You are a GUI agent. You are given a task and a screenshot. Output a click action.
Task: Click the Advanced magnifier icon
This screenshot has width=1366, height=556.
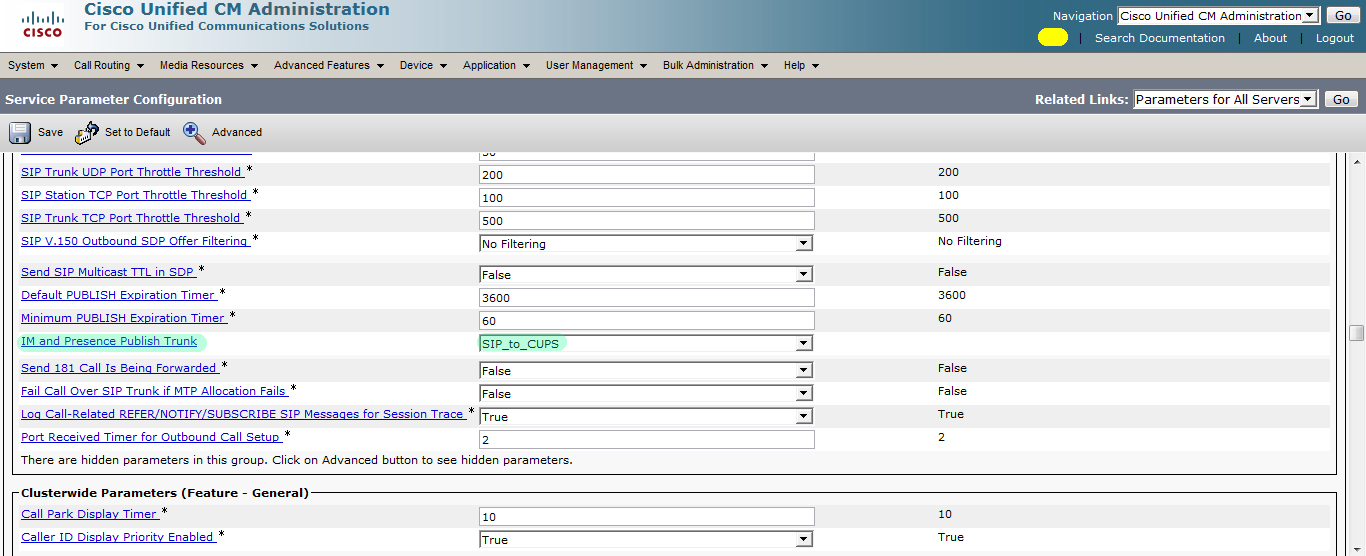194,132
